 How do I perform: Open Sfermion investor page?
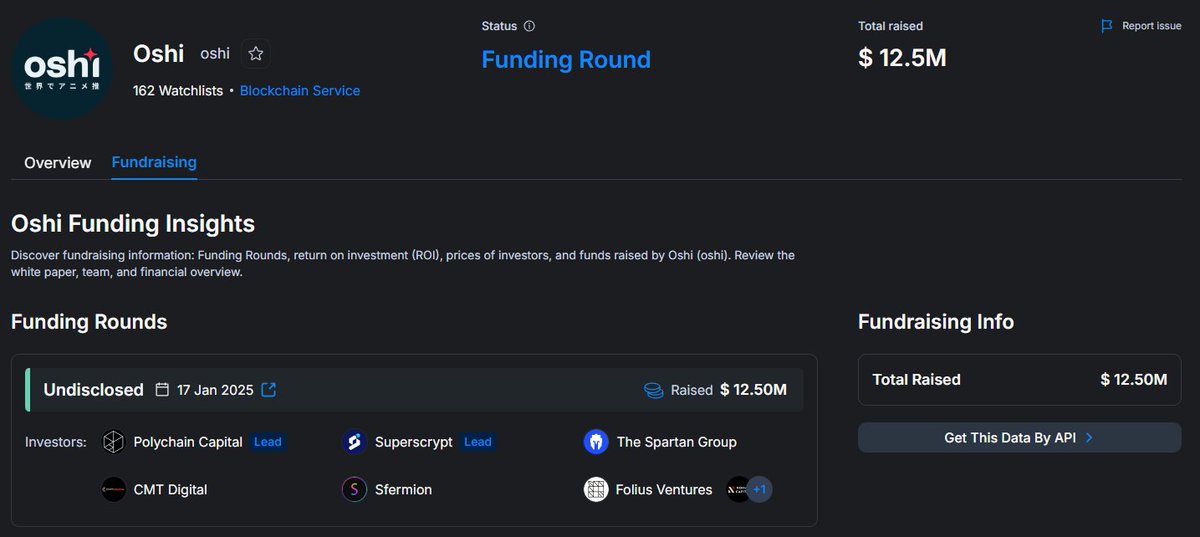tap(405, 490)
